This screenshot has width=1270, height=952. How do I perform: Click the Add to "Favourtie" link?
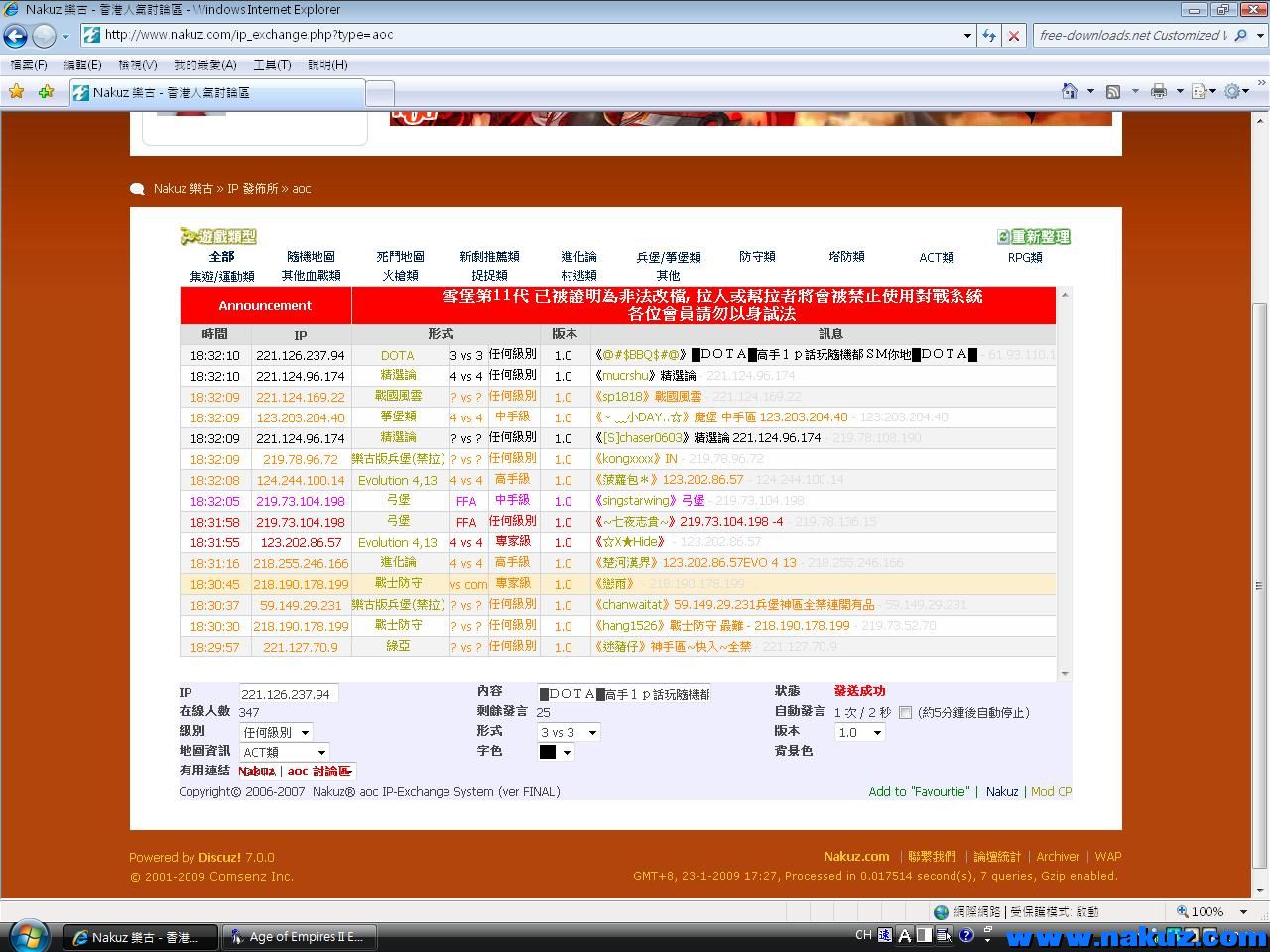(x=919, y=791)
